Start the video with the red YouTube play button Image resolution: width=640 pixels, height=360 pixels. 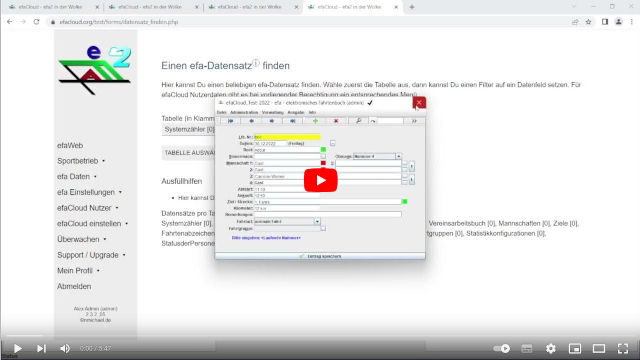coord(320,180)
